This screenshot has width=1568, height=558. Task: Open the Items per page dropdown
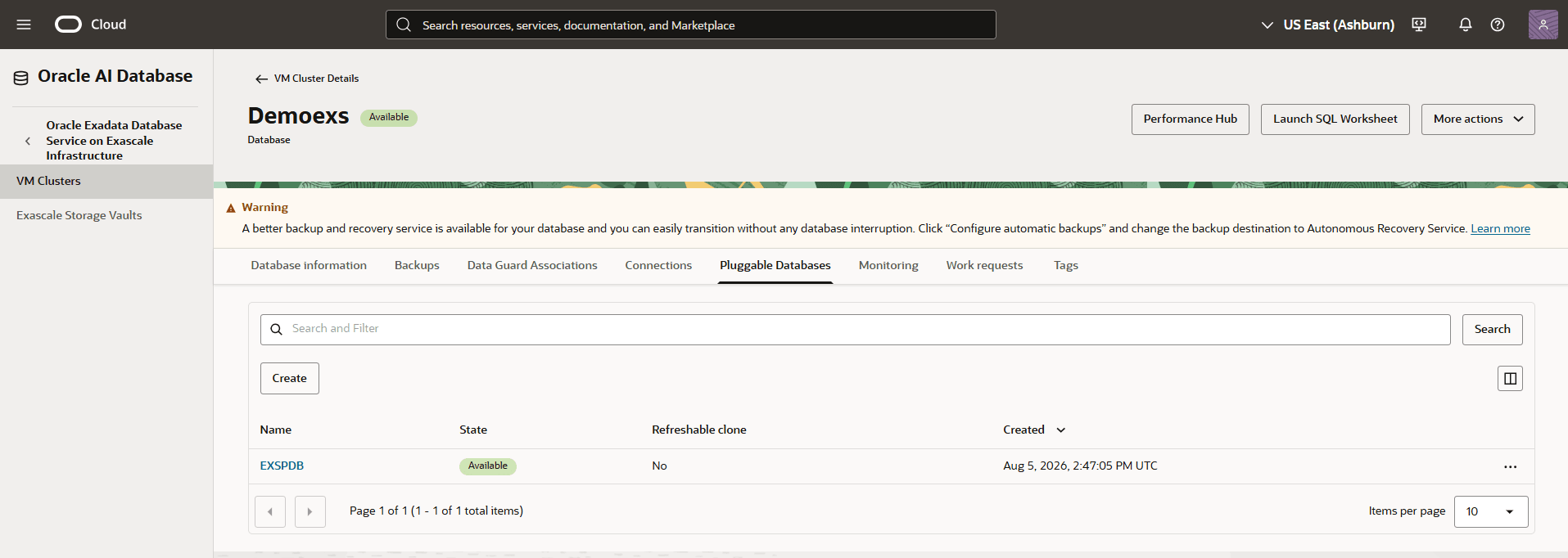click(x=1491, y=511)
